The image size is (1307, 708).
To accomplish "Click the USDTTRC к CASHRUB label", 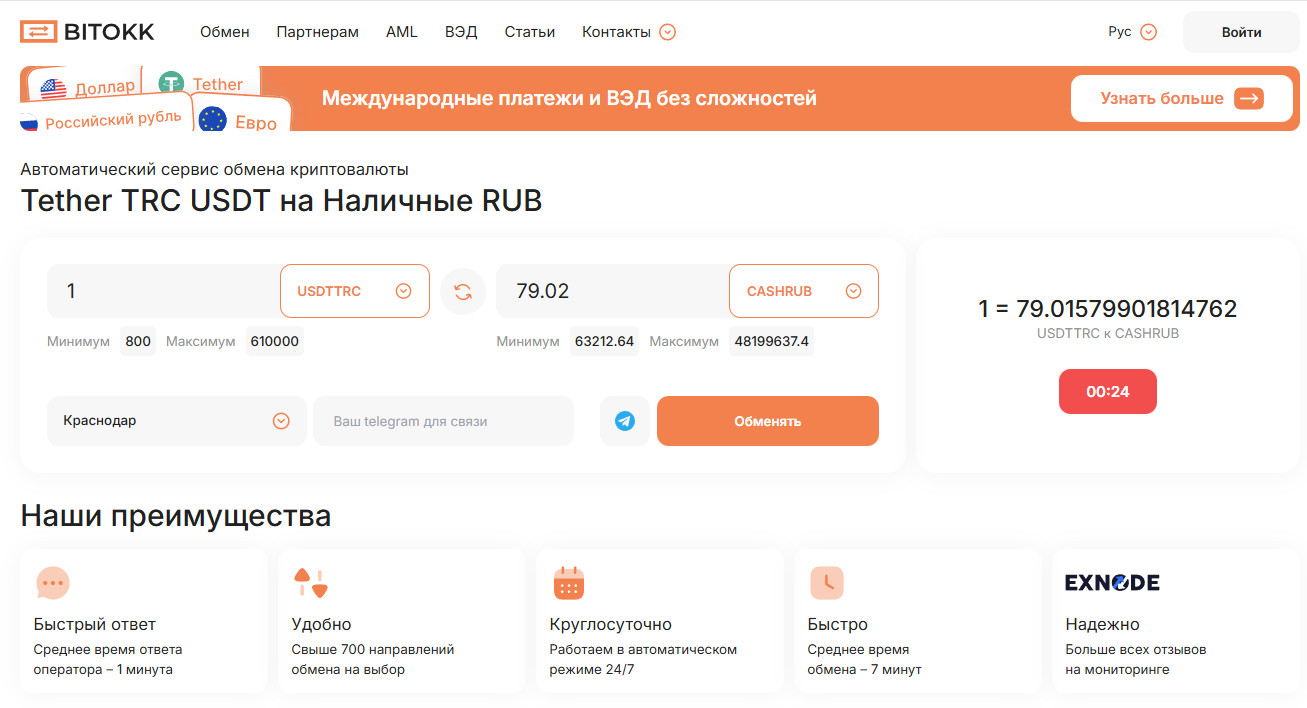I will 1108,333.
